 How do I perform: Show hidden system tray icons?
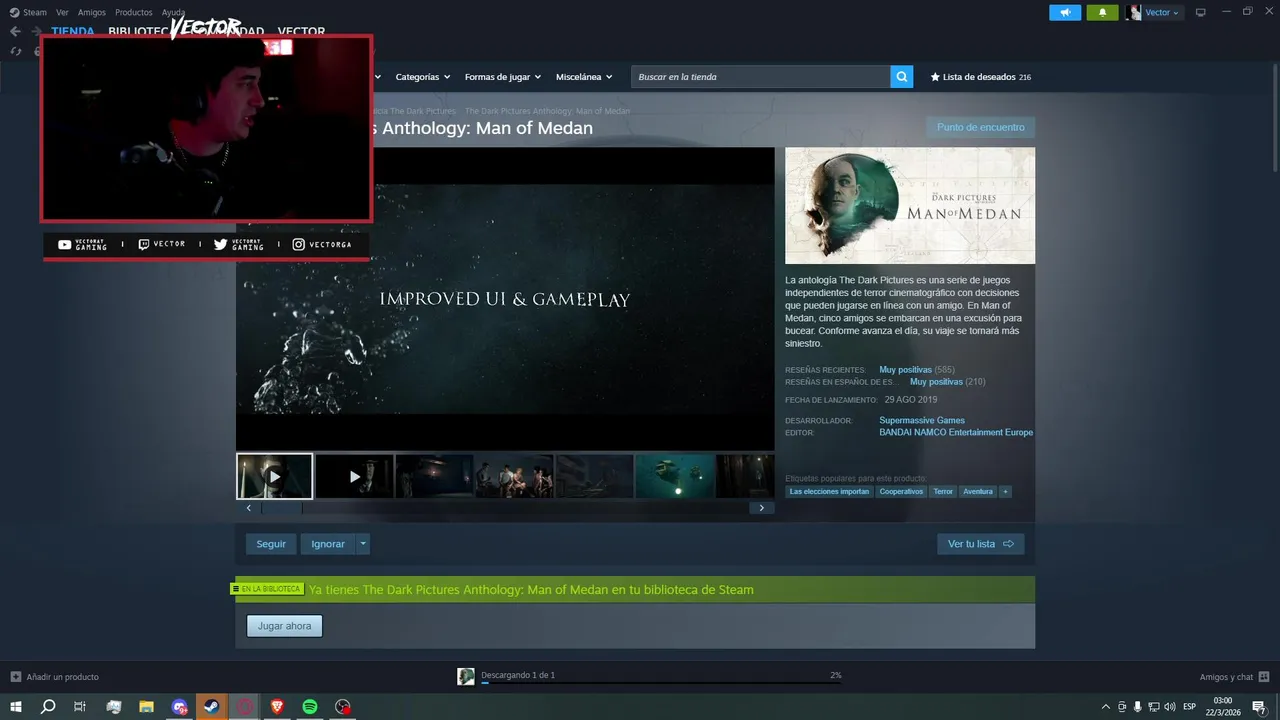pyautogui.click(x=1105, y=707)
